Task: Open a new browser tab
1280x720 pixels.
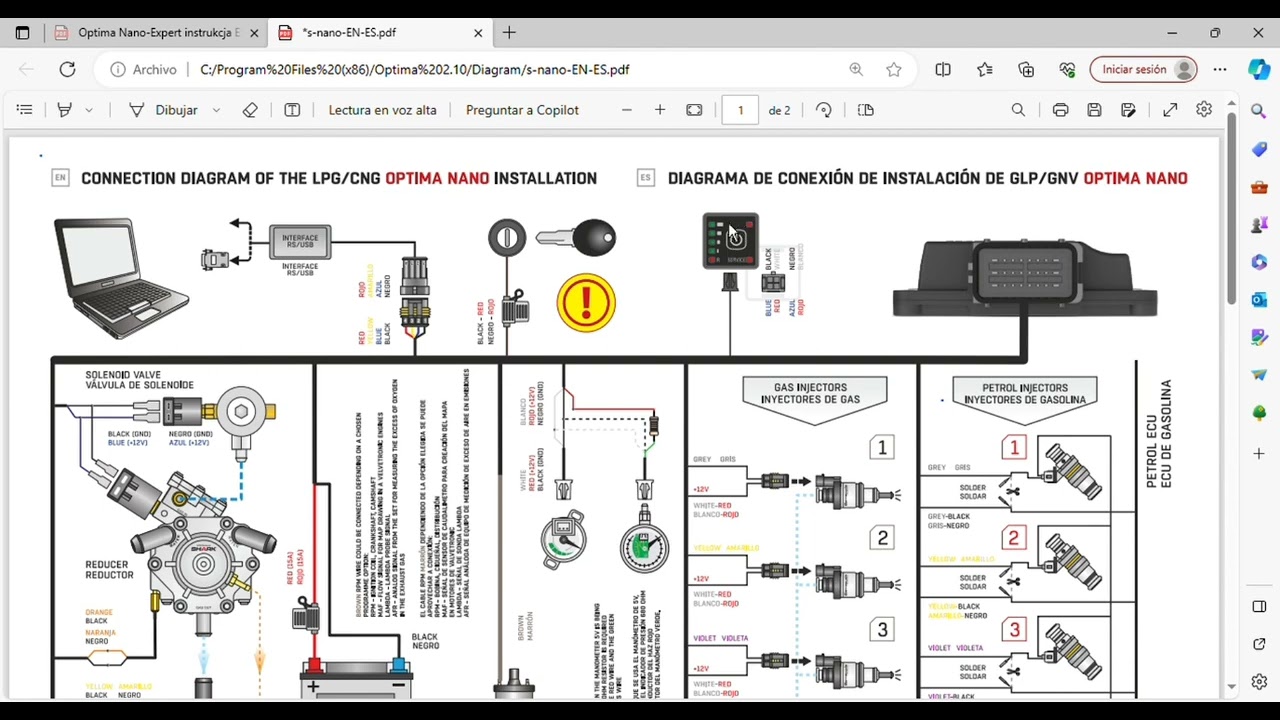Action: coord(509,32)
